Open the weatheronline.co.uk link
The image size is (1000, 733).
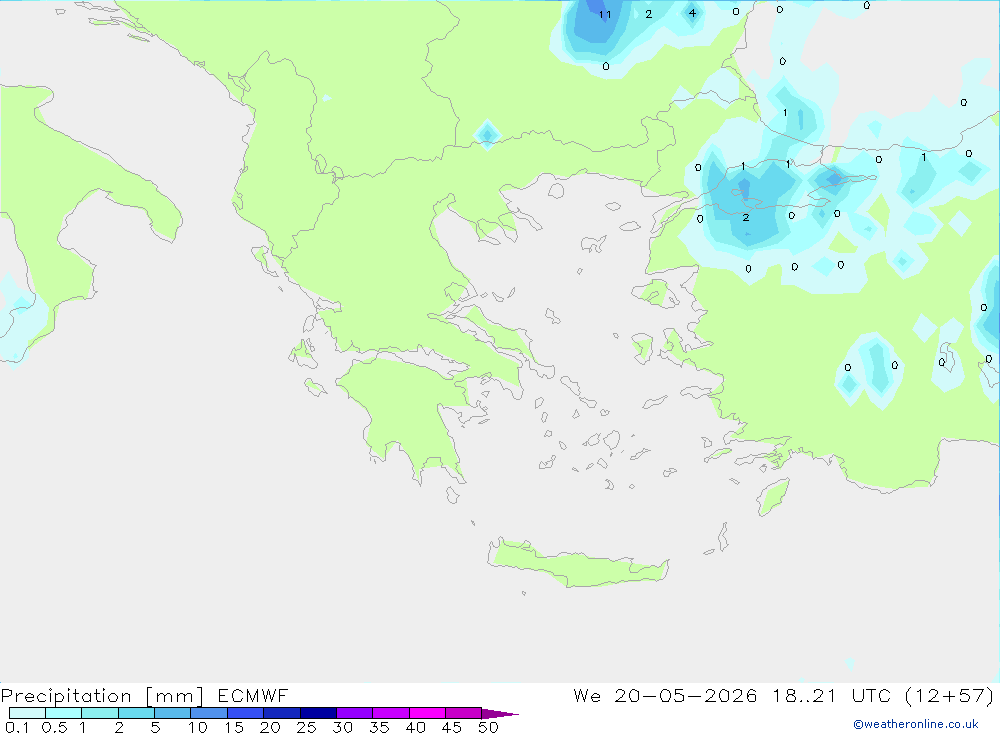click(916, 724)
